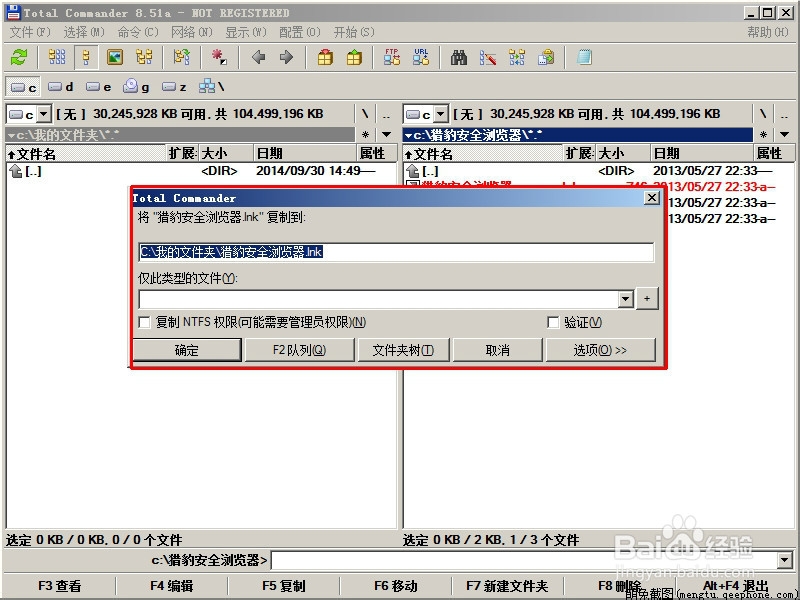Sort right panel by 大小 column header
This screenshot has width=800, height=600.
[622, 154]
